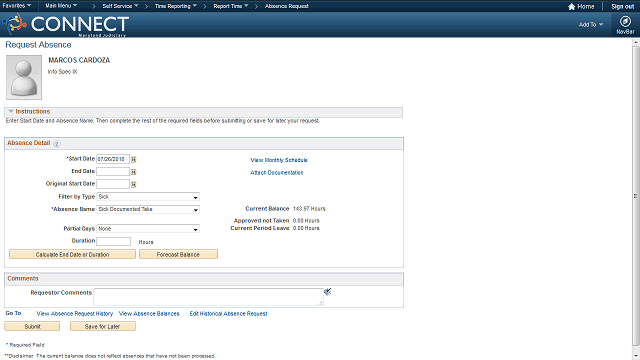Click the Absence Request breadcrumb
Screen dimensions: 640x360
tap(287, 6)
